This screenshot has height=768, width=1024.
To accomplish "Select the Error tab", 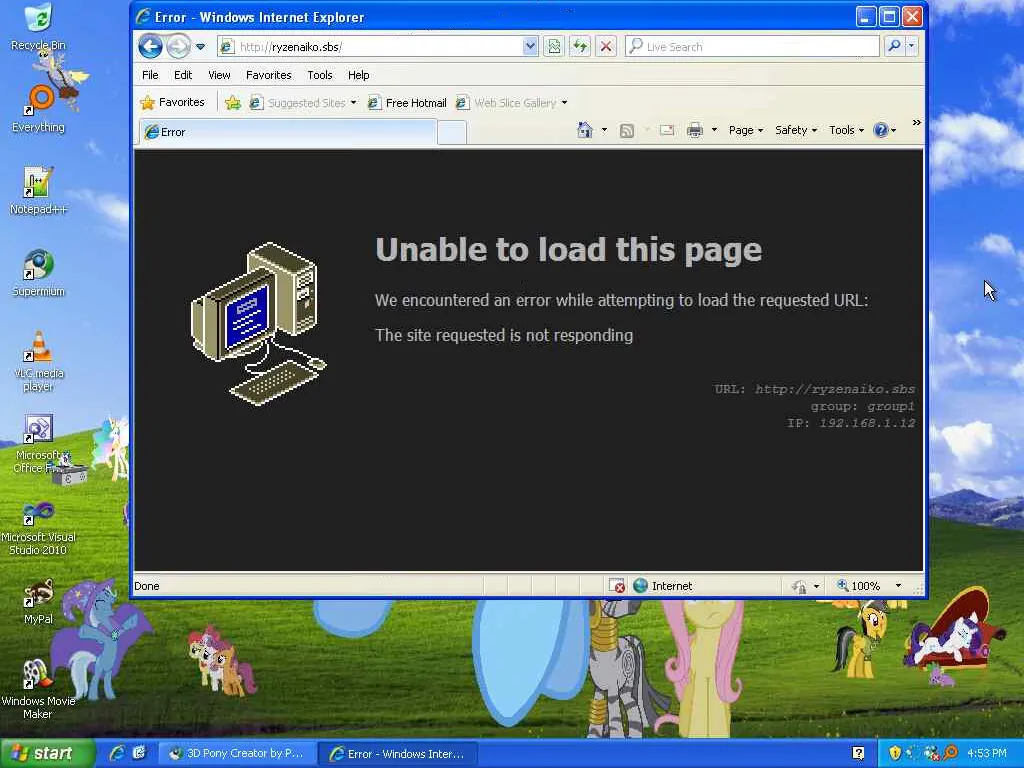I will (288, 132).
